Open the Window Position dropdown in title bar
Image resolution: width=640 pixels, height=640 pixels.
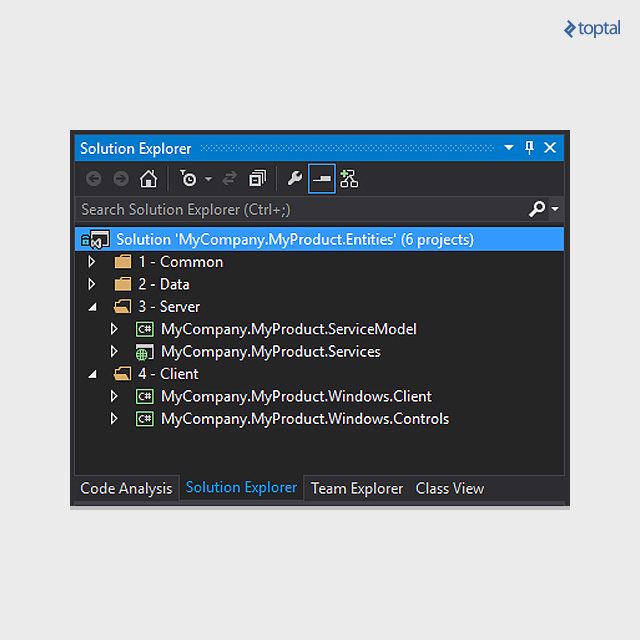(x=509, y=147)
